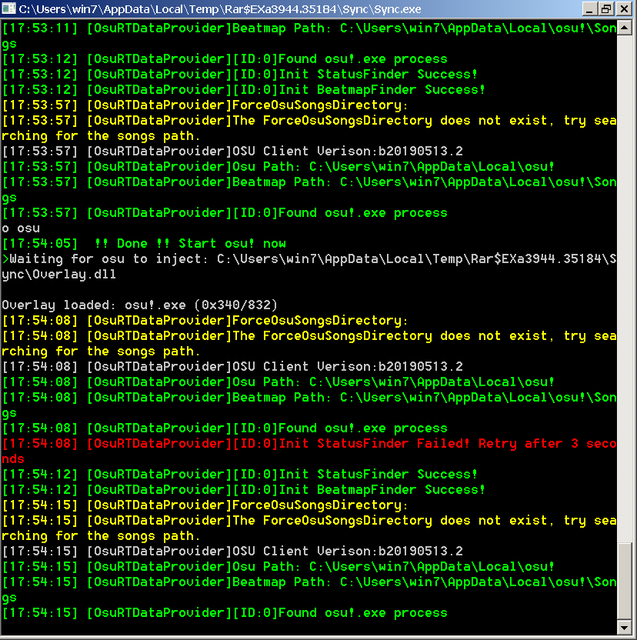Click the 17:54:12 'Init BeatmapFinder Success!' line
The height and width of the screenshot is (640, 637).
tap(244, 490)
